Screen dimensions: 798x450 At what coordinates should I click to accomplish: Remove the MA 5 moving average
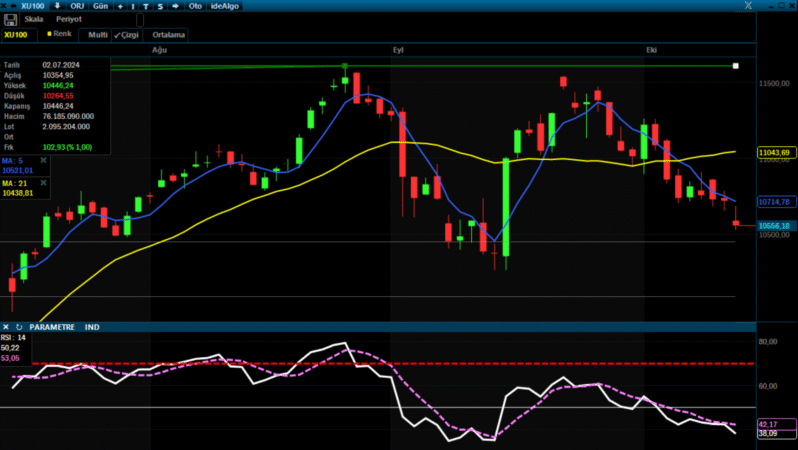43,160
